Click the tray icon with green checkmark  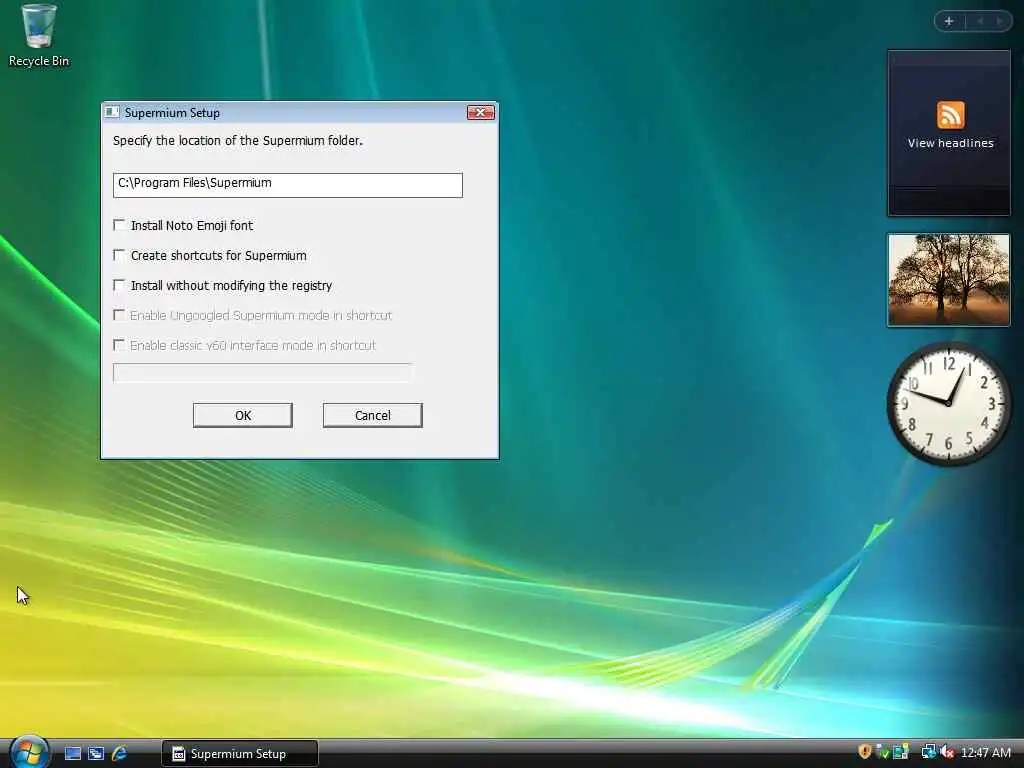tap(882, 752)
